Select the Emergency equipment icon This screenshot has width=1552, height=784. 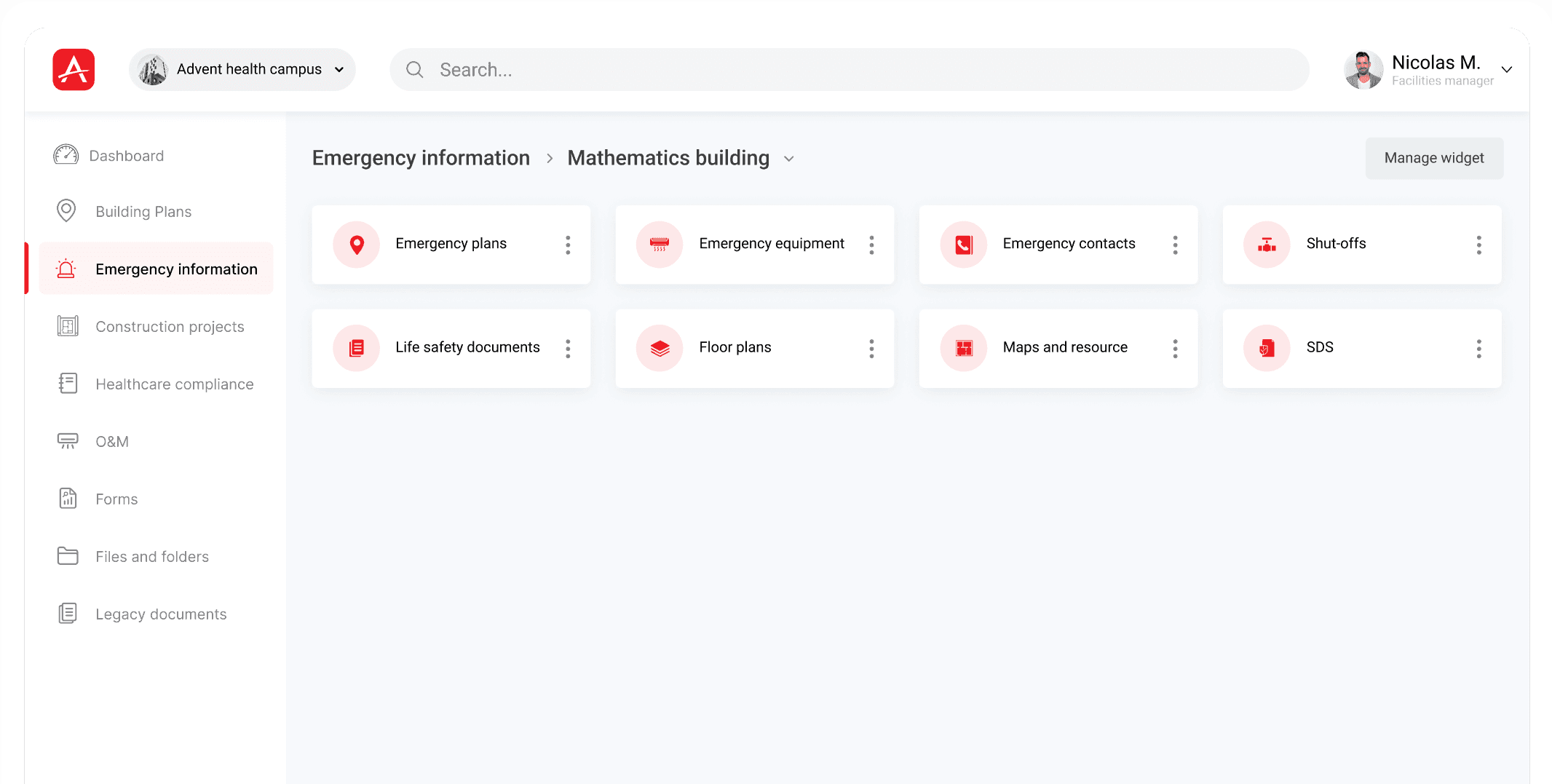(x=660, y=245)
